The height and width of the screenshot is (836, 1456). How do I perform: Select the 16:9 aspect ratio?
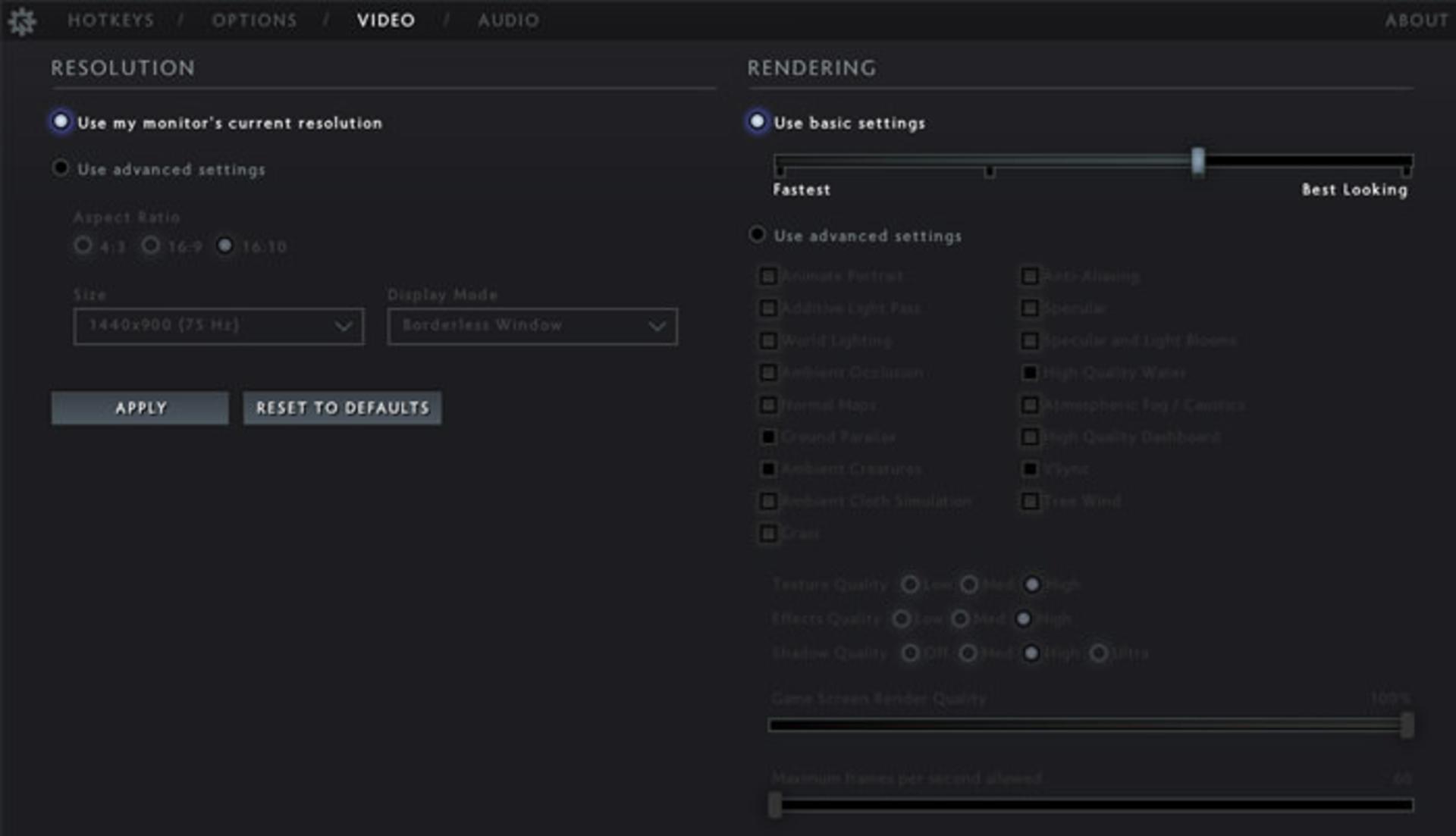tap(152, 245)
